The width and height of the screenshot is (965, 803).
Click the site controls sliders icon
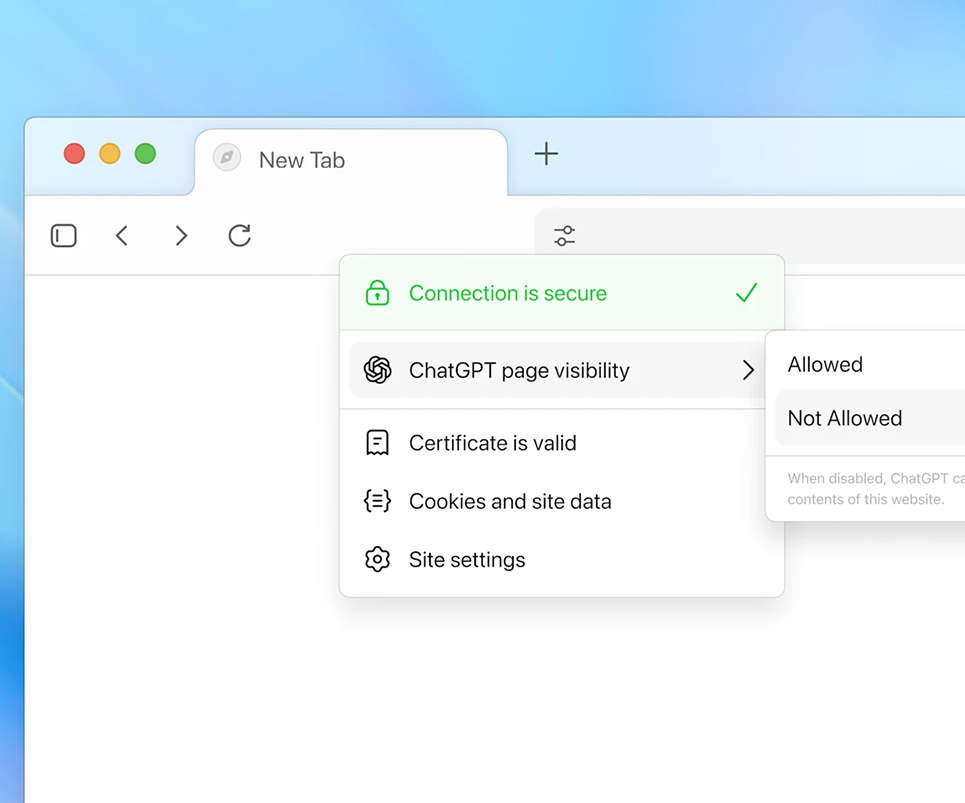[565, 236]
